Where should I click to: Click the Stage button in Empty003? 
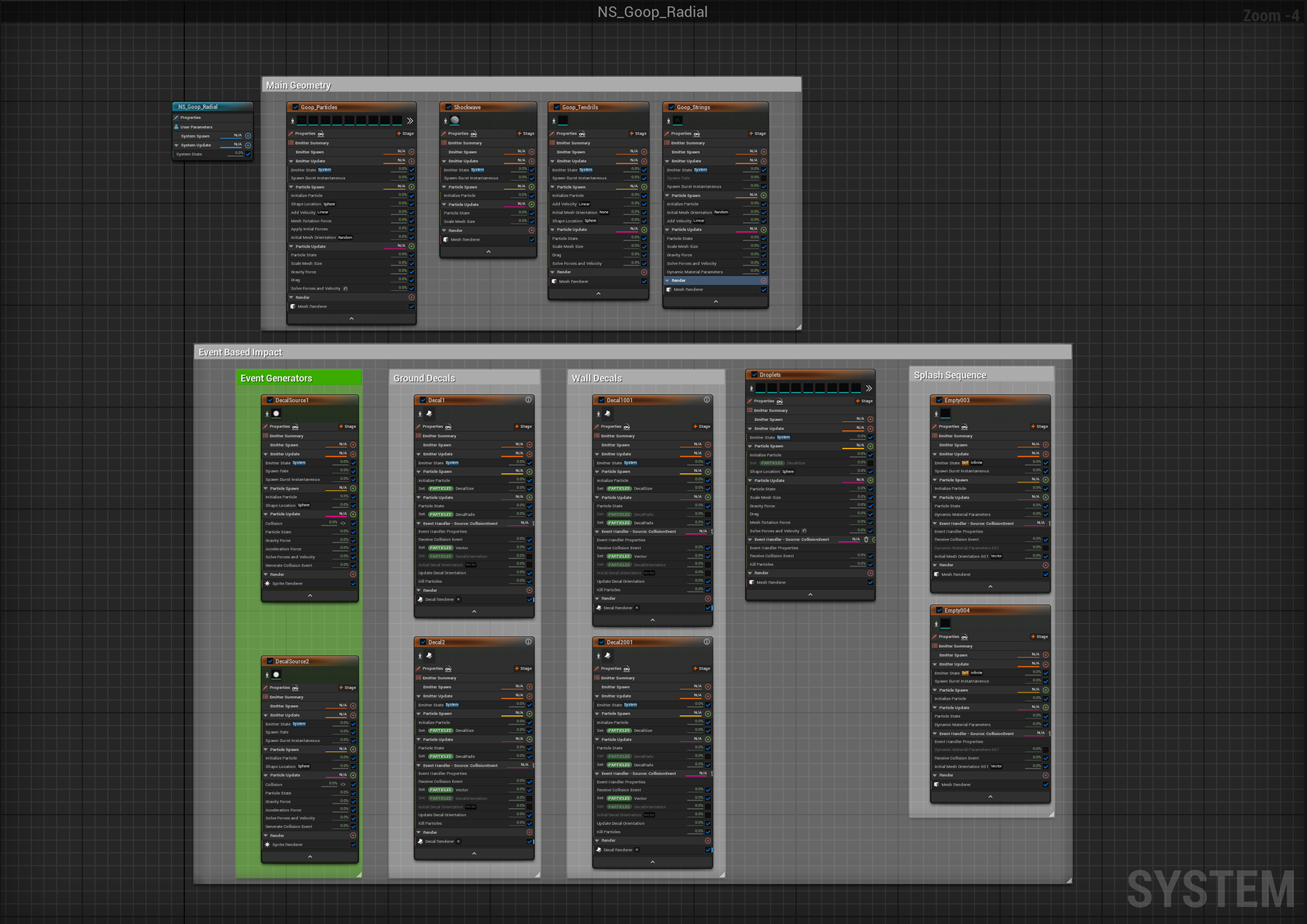(x=1039, y=427)
